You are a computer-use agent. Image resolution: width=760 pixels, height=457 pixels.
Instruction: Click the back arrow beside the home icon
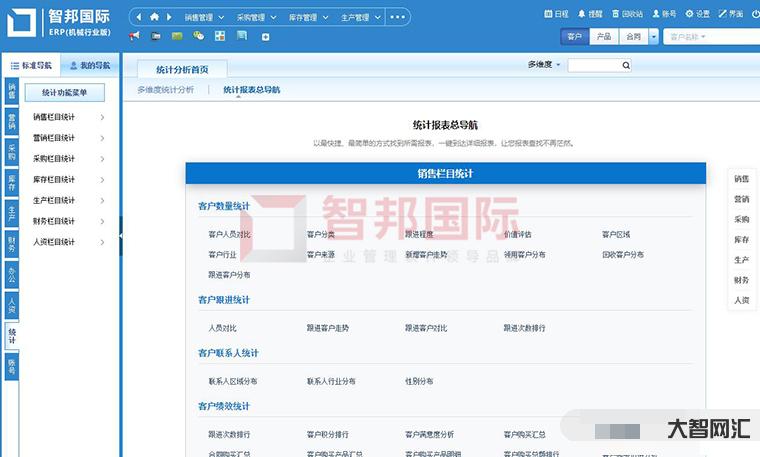pos(140,17)
